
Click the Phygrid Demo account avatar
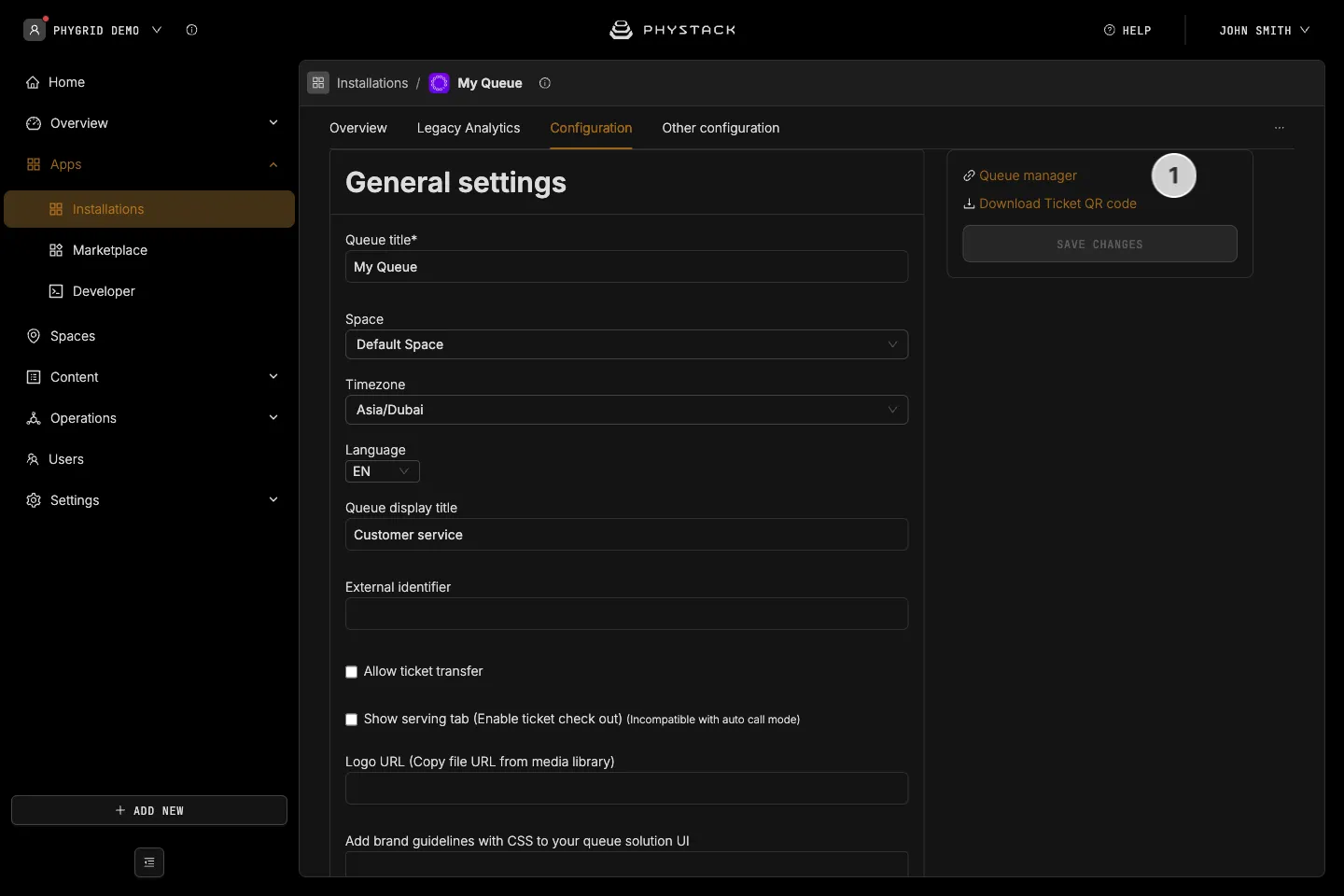pyautogui.click(x=35, y=30)
